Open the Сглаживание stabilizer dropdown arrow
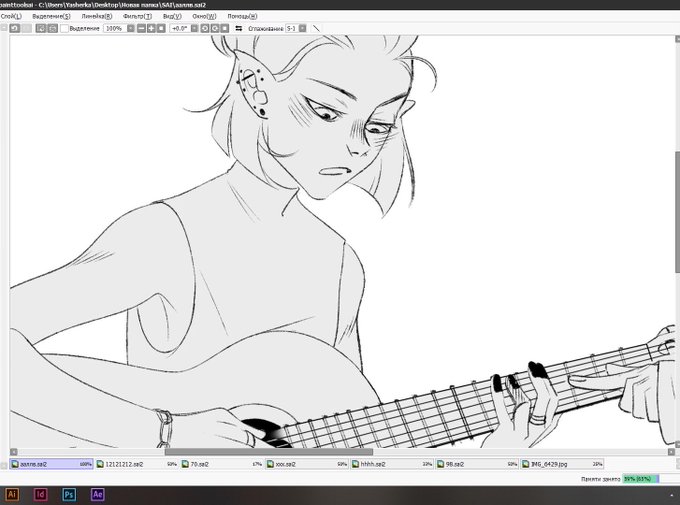Screen dimensions: 680x505 pyautogui.click(x=302, y=28)
